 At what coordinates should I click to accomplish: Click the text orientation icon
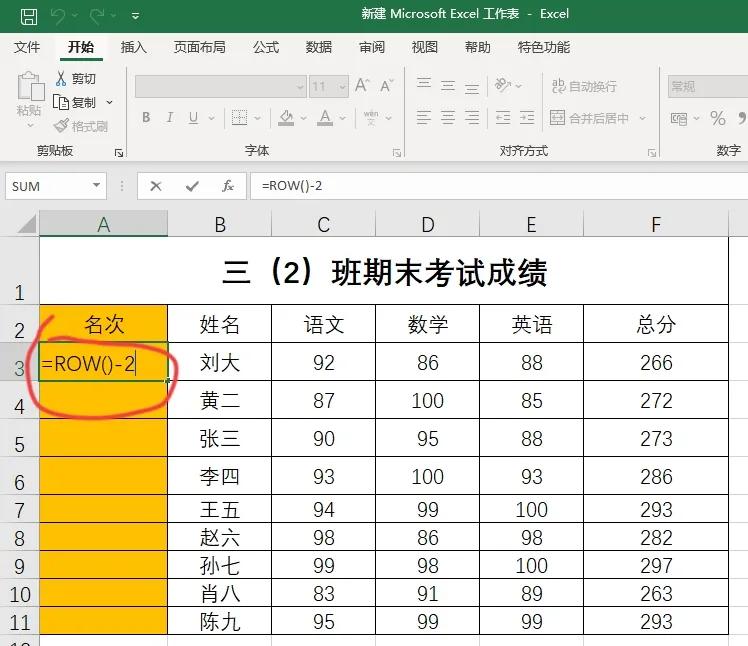click(x=503, y=85)
